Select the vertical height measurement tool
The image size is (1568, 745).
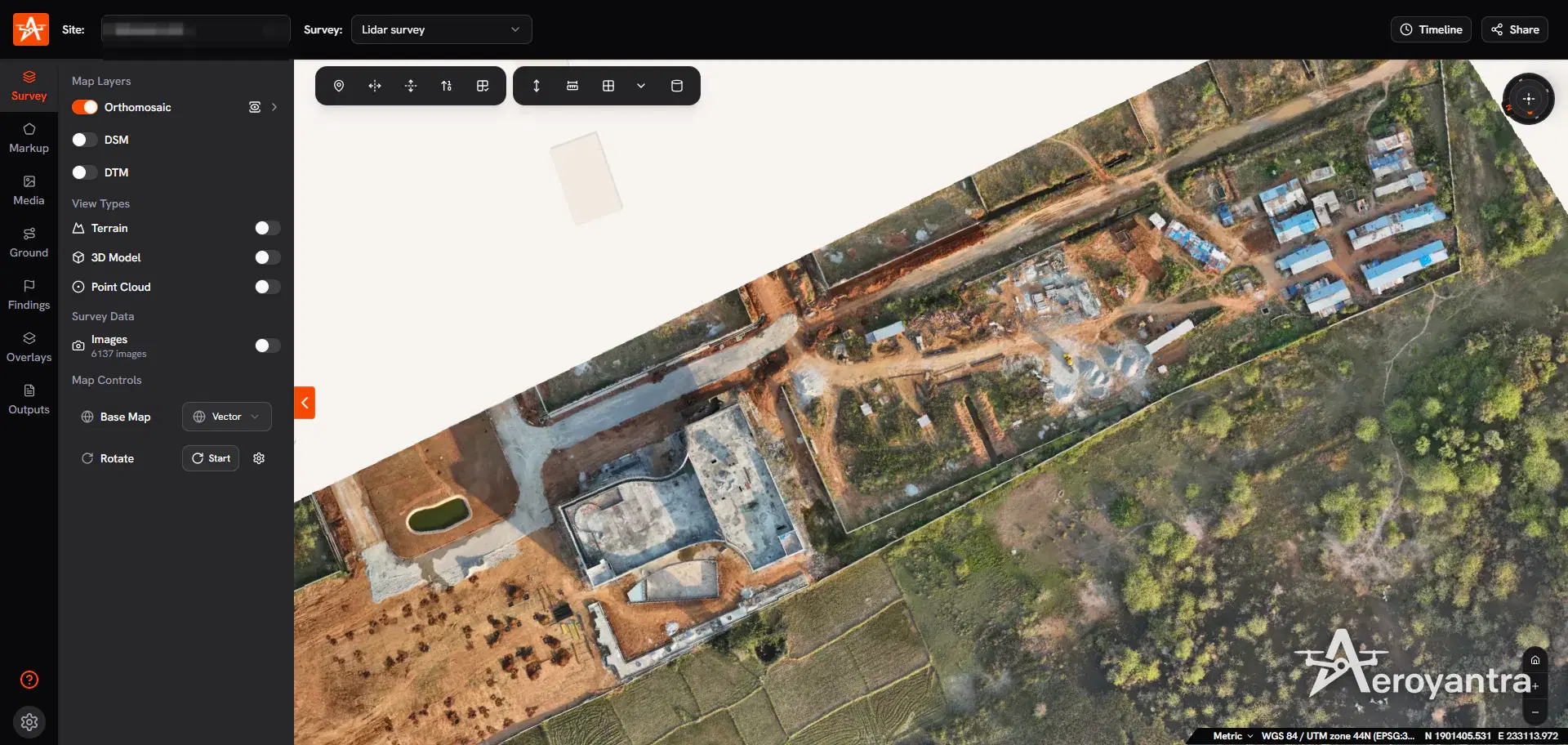[x=537, y=86]
